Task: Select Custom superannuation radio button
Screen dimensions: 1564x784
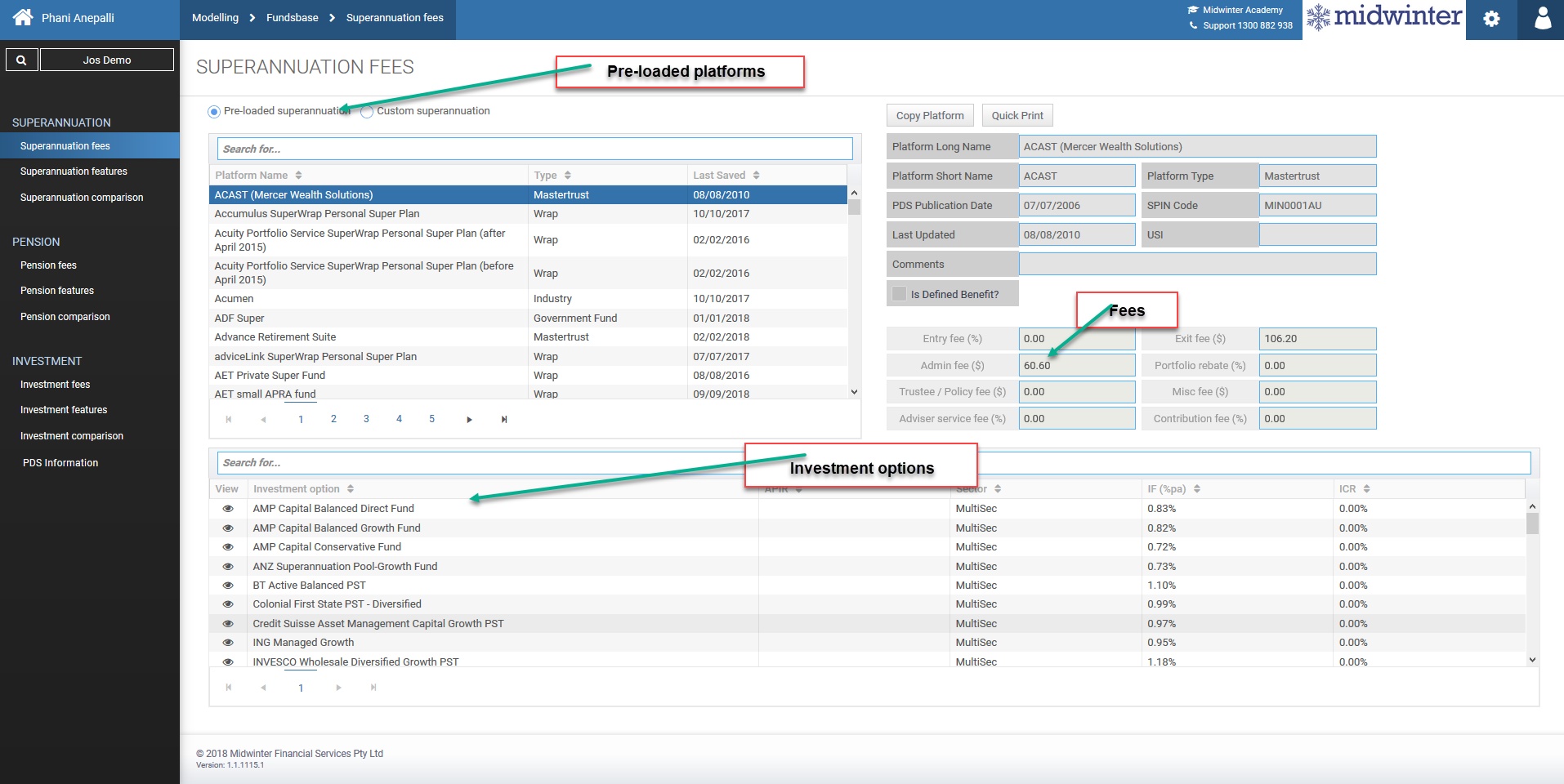Action: pos(367,111)
